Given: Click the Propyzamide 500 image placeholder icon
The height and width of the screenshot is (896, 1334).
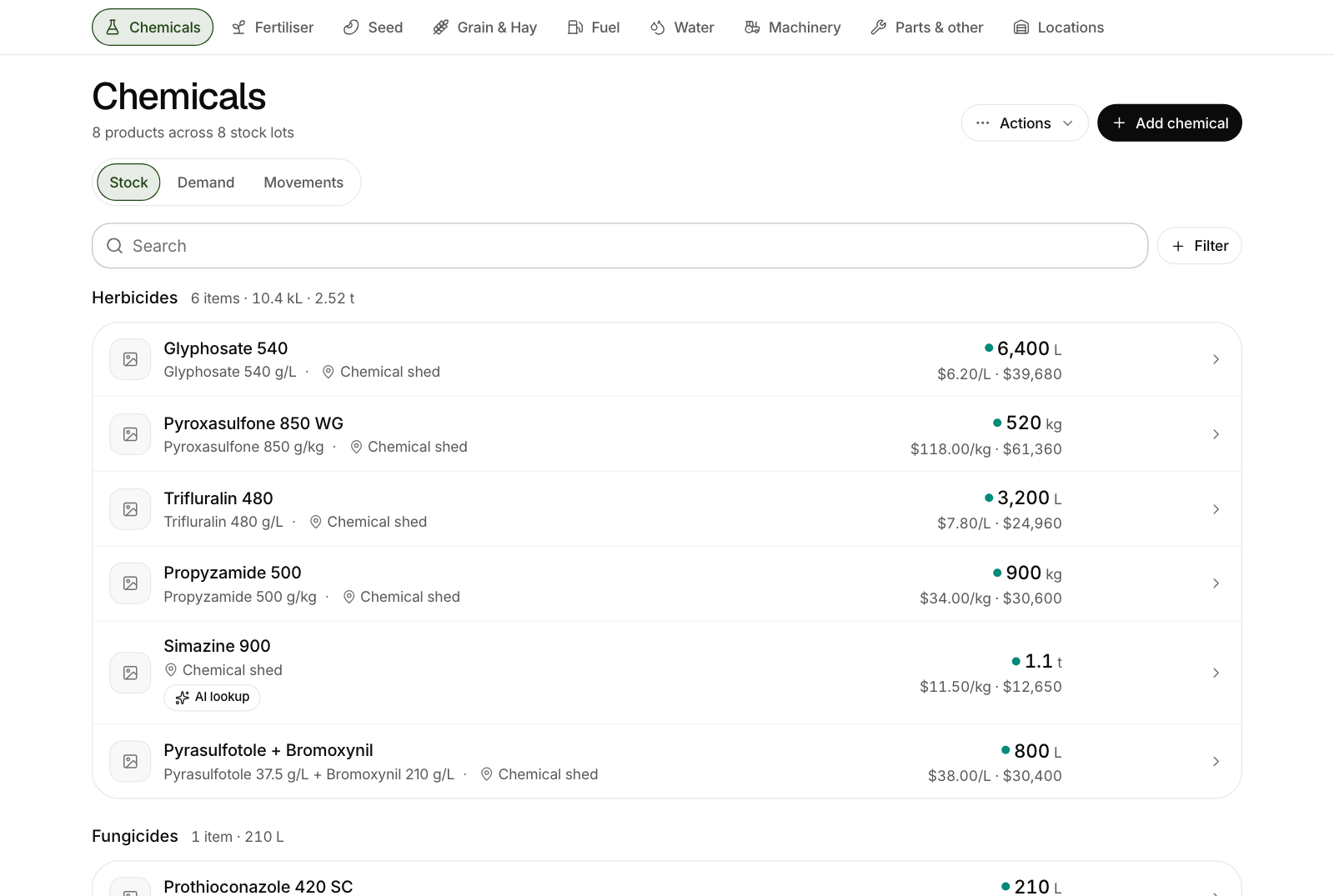Looking at the screenshot, I should coord(131,583).
